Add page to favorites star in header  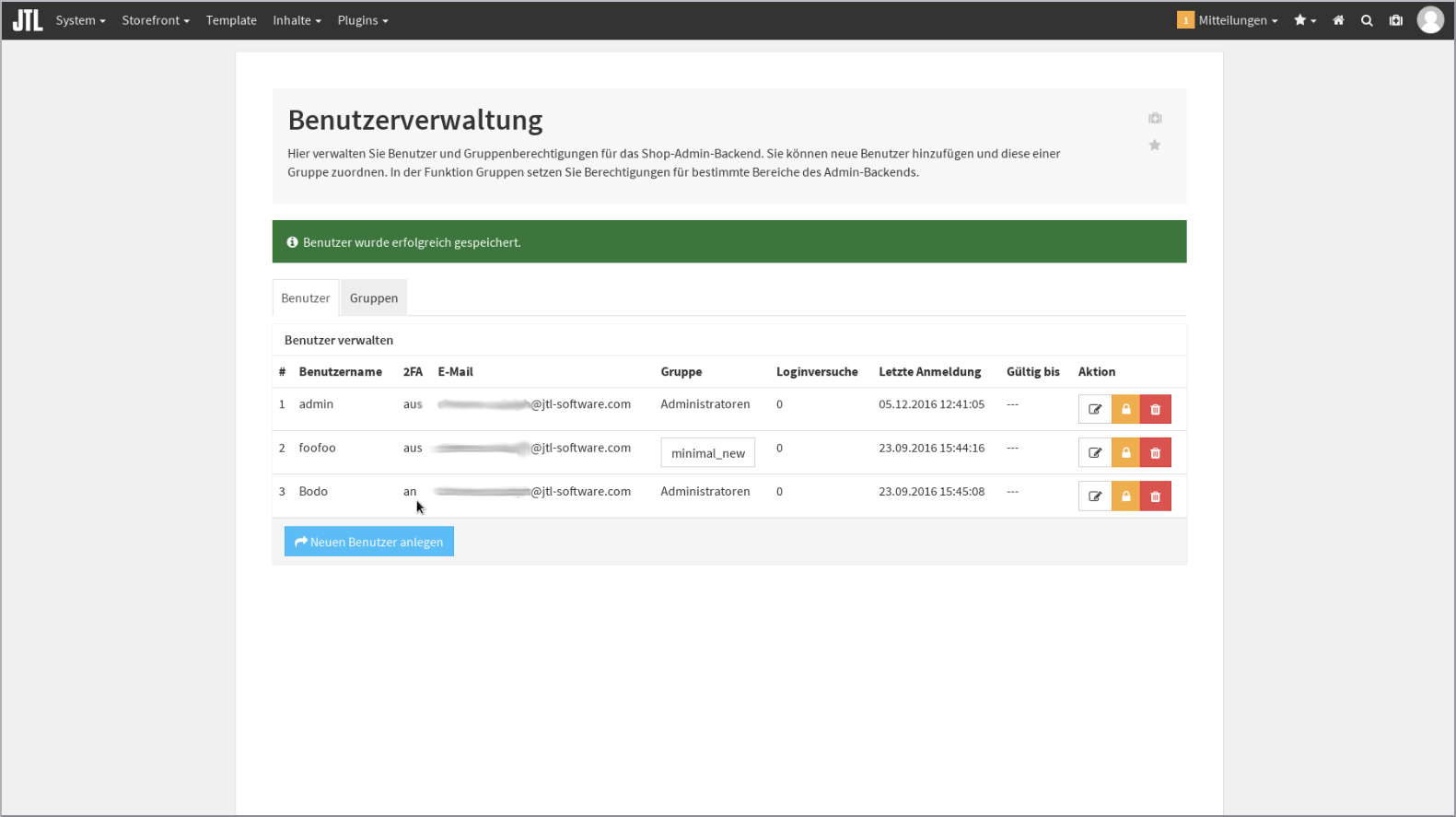point(1154,146)
